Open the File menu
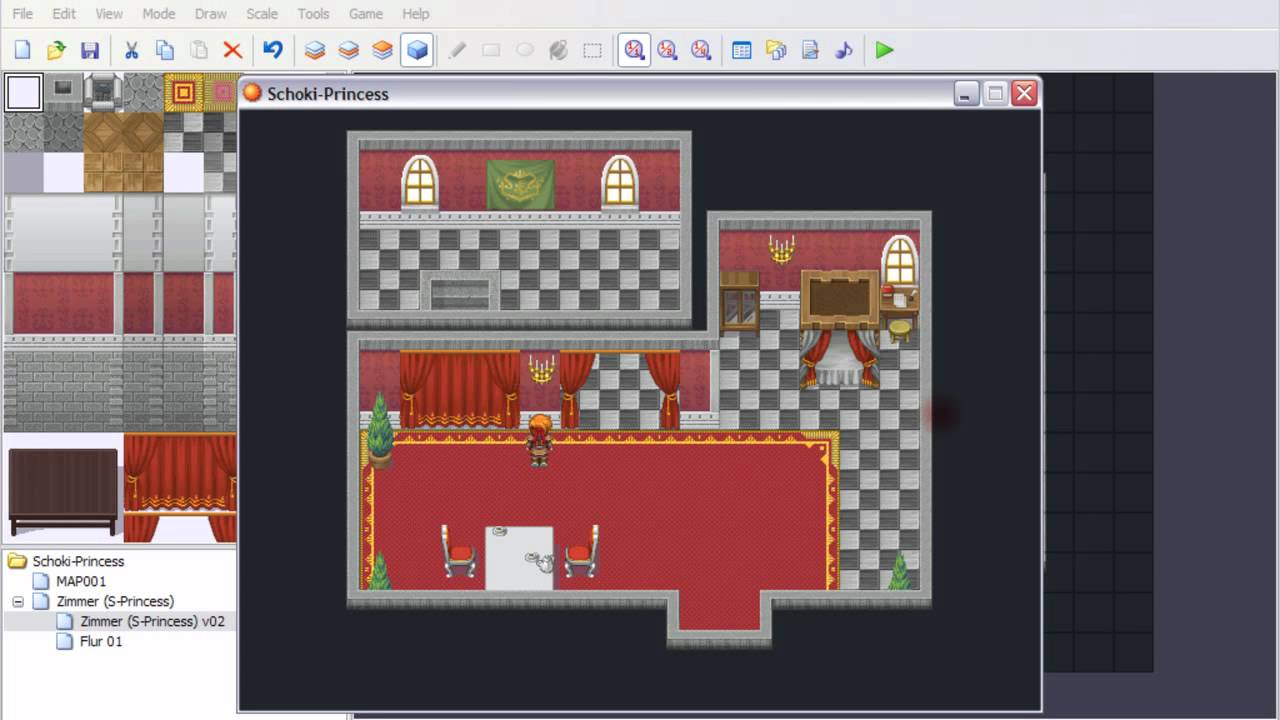This screenshot has height=720, width=1280. coord(22,14)
